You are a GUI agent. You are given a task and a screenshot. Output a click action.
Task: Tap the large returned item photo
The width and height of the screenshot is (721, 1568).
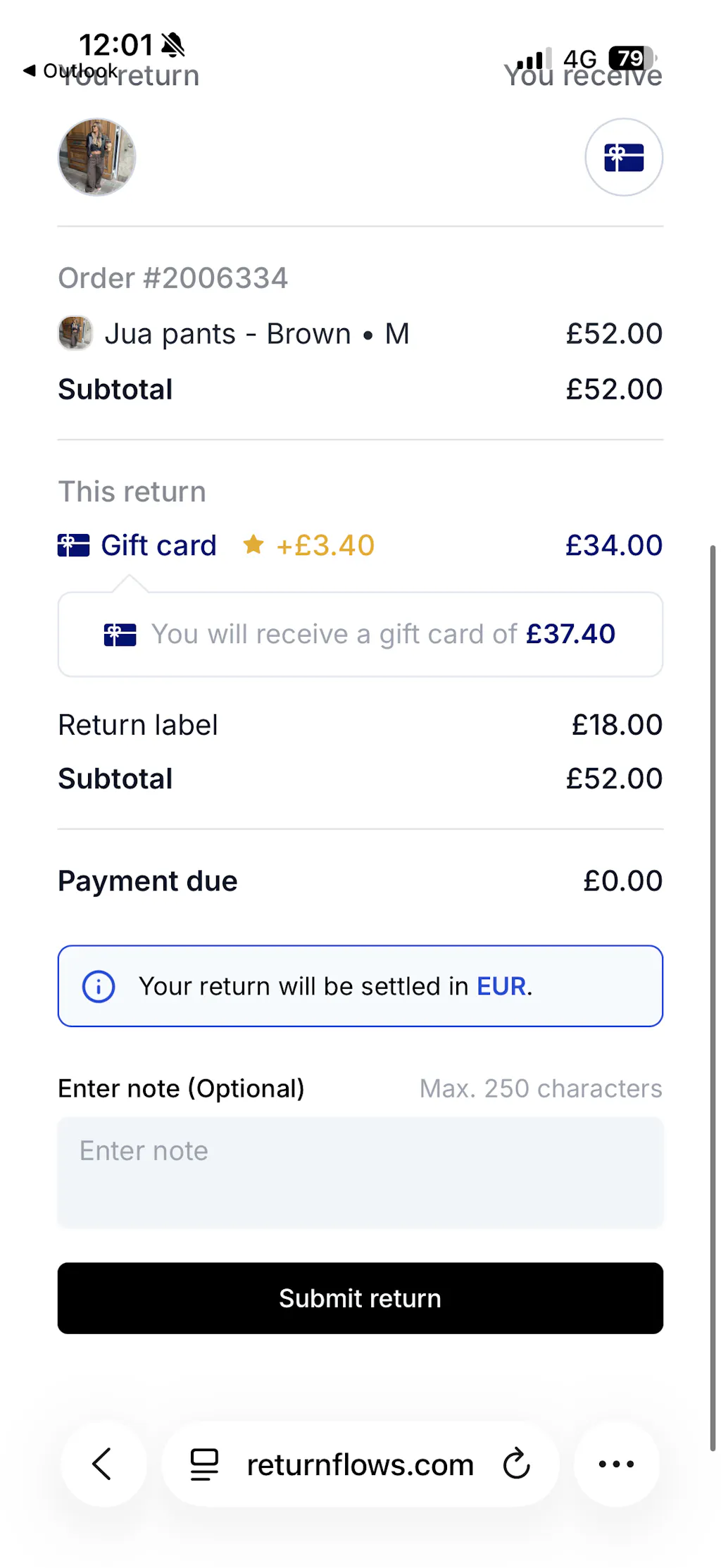[x=96, y=157]
